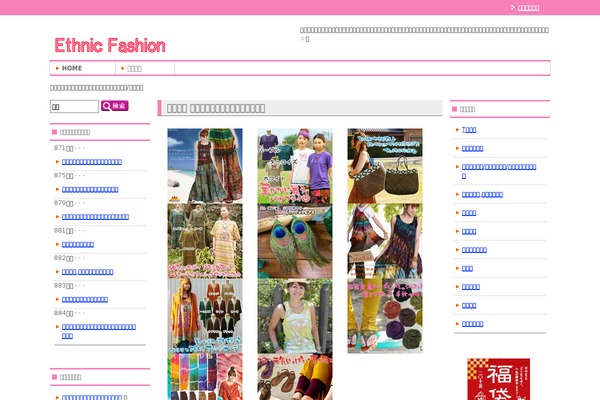Screen dimensions: 600x400
Task: Open the kaftan dresses on mannequins thumbnail
Action: tap(205, 241)
